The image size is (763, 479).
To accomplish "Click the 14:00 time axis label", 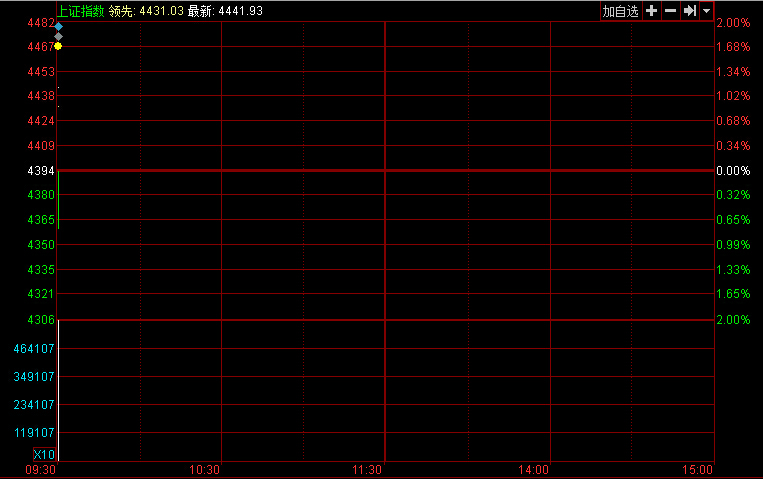I will (533, 470).
